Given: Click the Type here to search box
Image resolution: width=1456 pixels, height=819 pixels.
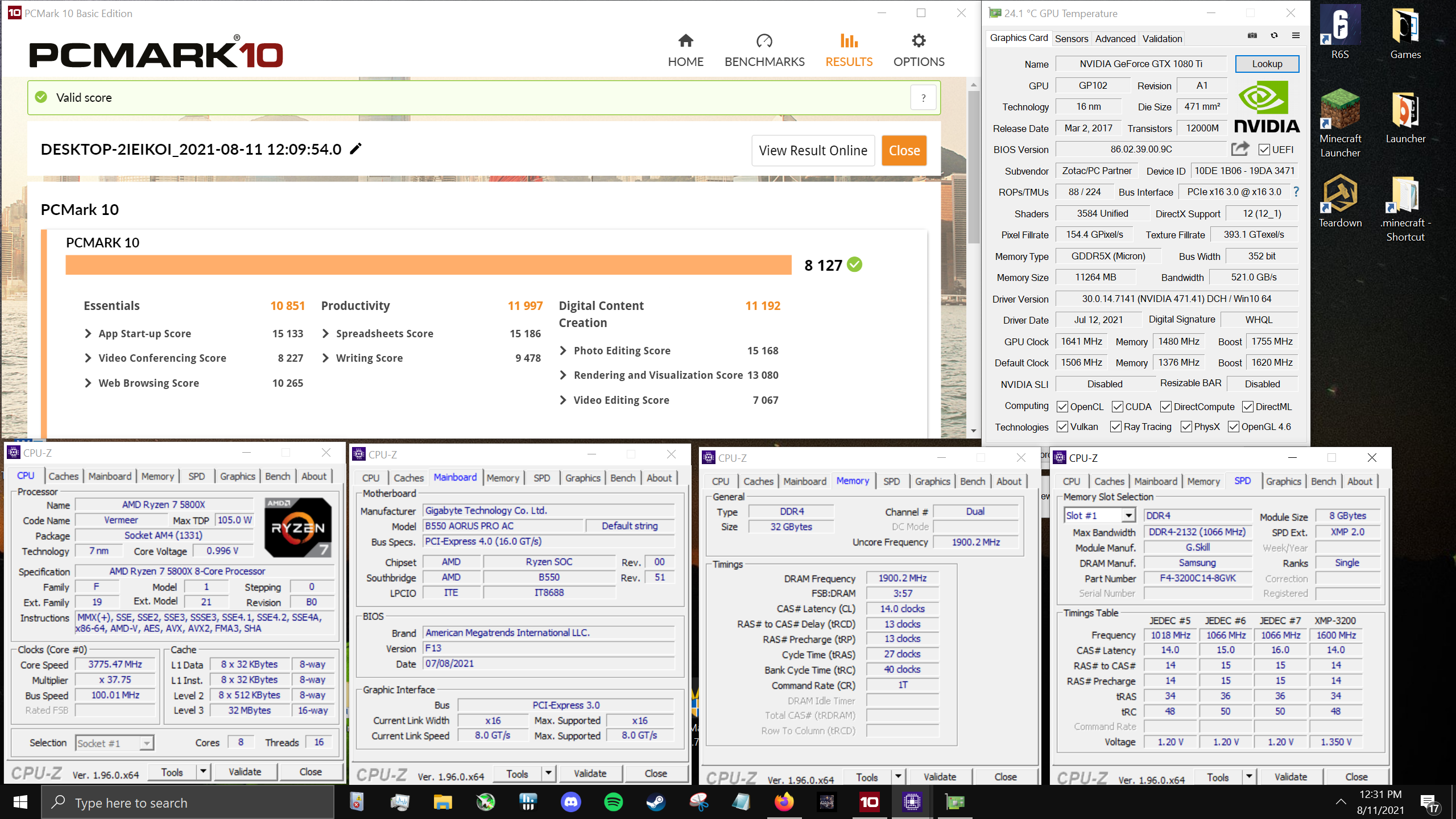Looking at the screenshot, I should (188, 803).
